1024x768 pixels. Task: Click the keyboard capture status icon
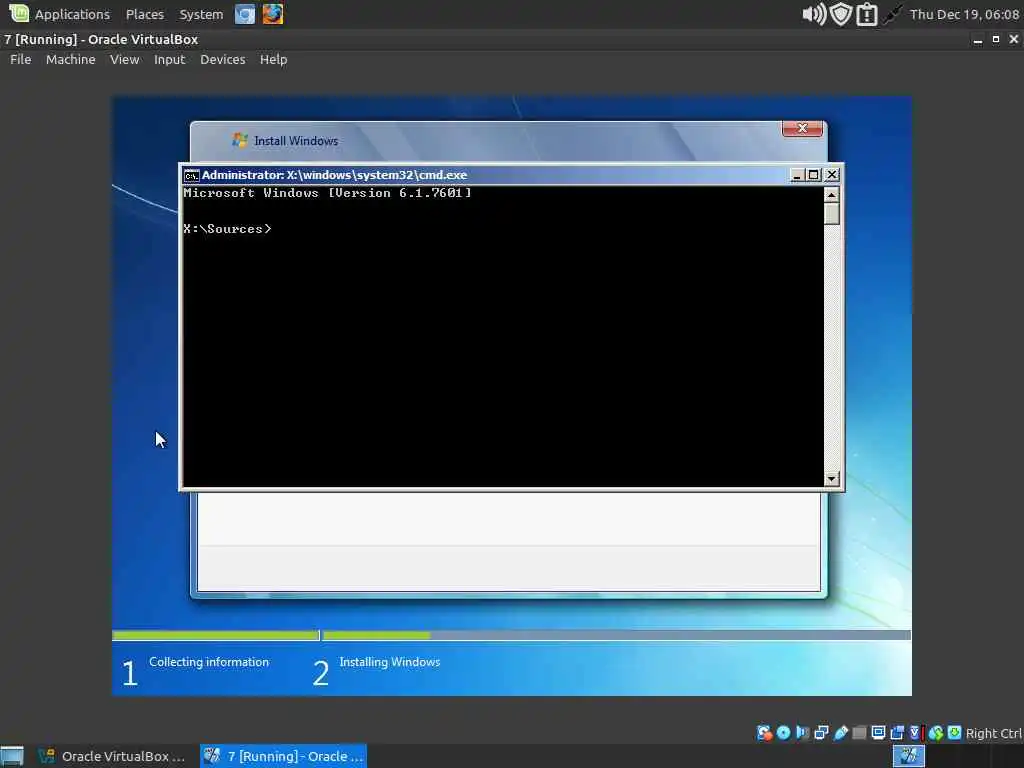coord(954,733)
